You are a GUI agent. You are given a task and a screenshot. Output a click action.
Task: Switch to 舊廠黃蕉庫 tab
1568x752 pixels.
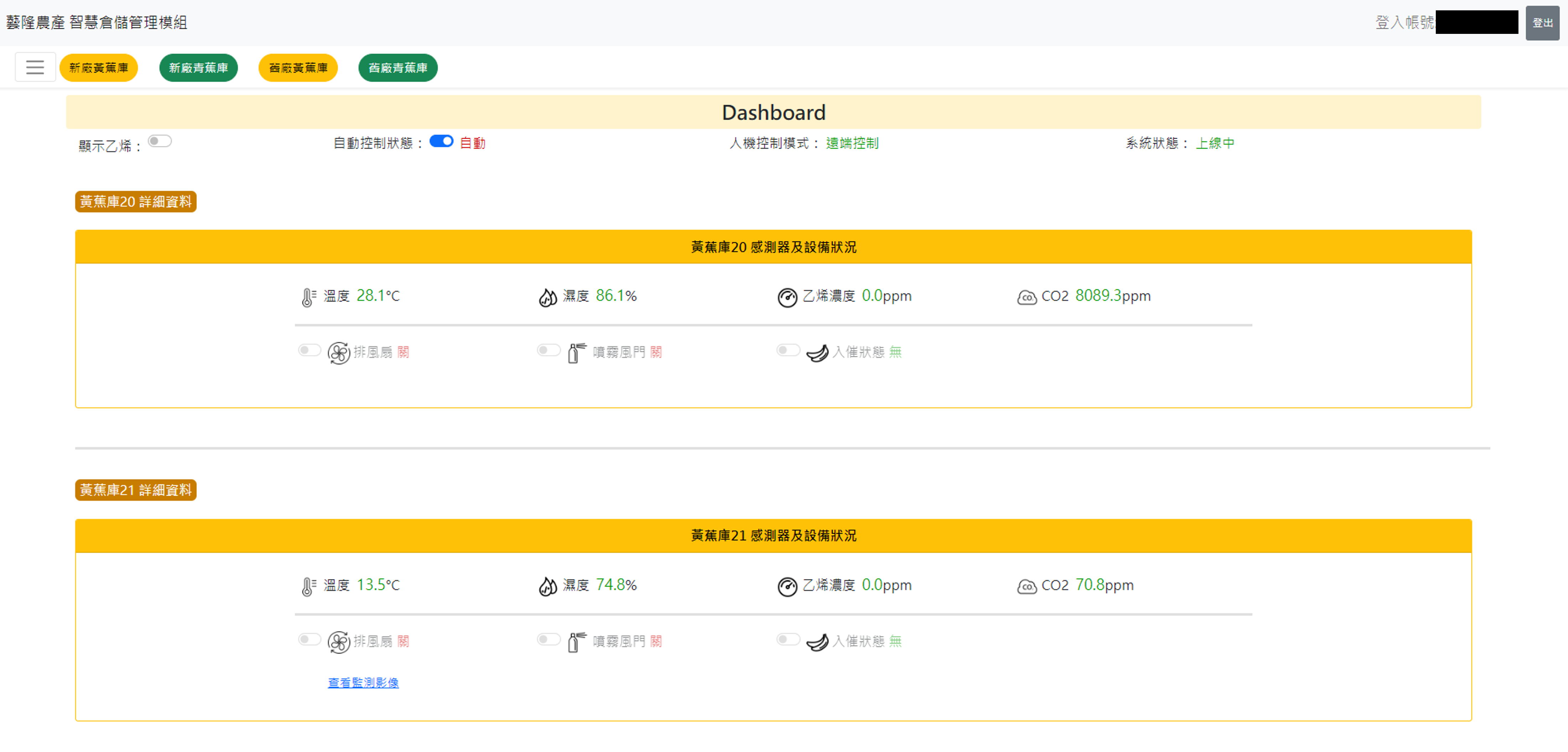pyautogui.click(x=298, y=68)
